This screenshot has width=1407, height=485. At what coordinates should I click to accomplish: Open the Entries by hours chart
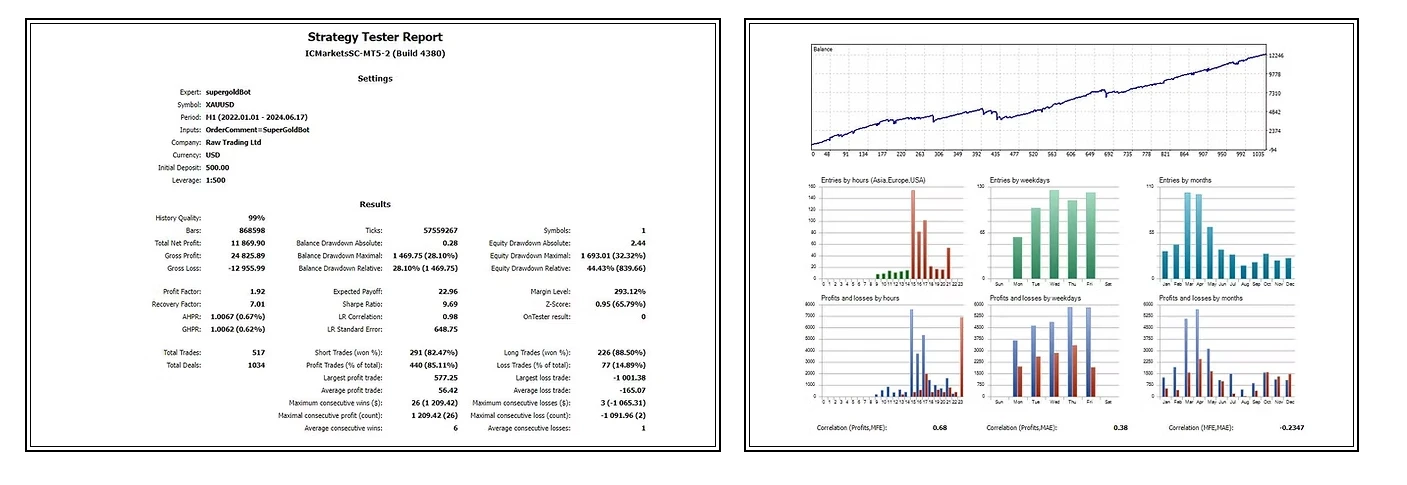pyautogui.click(x=887, y=234)
